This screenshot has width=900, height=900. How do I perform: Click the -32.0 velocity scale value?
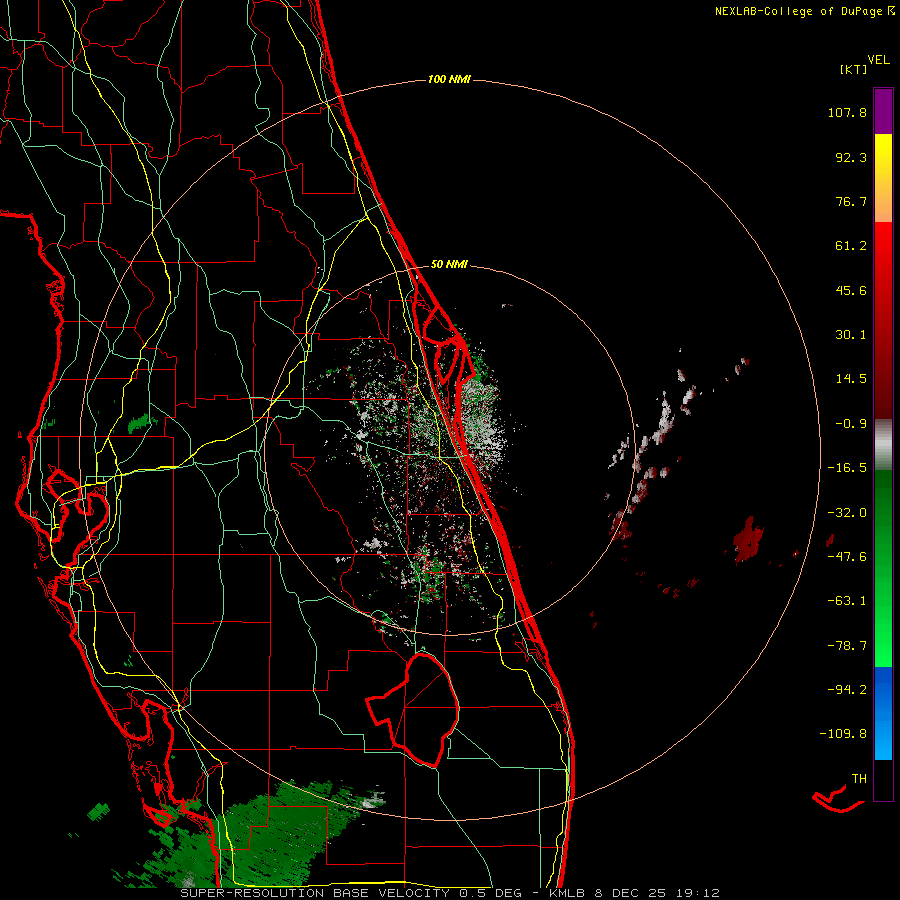pyautogui.click(x=847, y=513)
